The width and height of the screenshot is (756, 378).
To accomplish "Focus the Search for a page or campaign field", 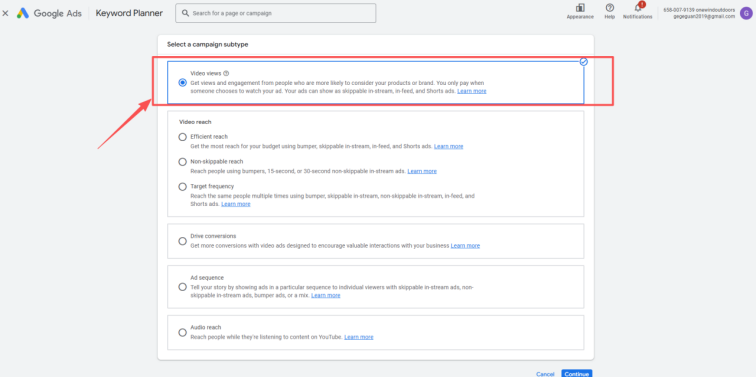I will click(x=276, y=14).
